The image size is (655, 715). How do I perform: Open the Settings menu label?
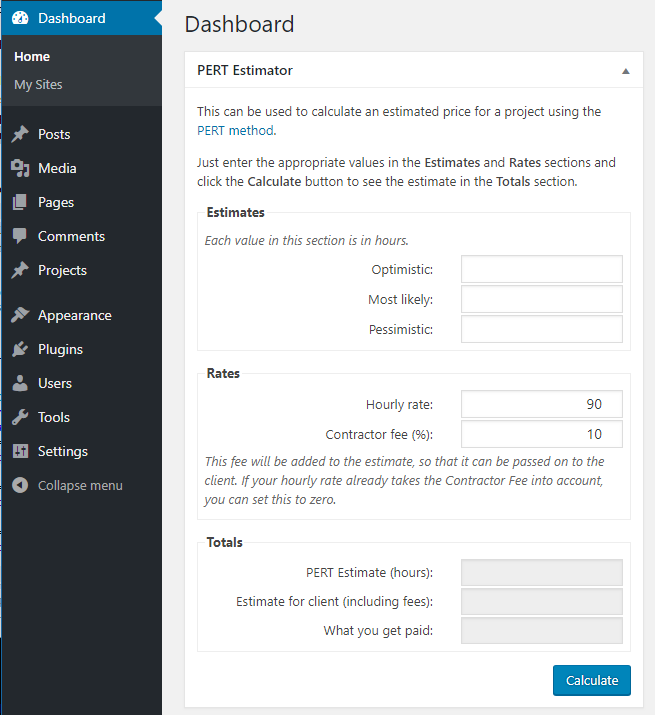63,451
